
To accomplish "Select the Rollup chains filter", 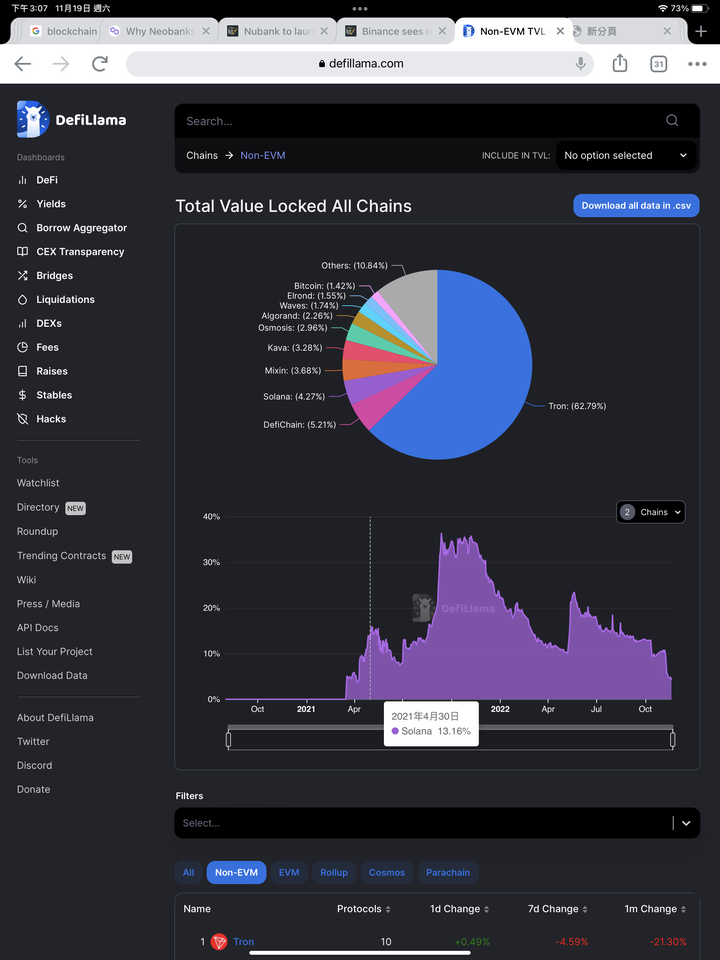I will pos(334,872).
